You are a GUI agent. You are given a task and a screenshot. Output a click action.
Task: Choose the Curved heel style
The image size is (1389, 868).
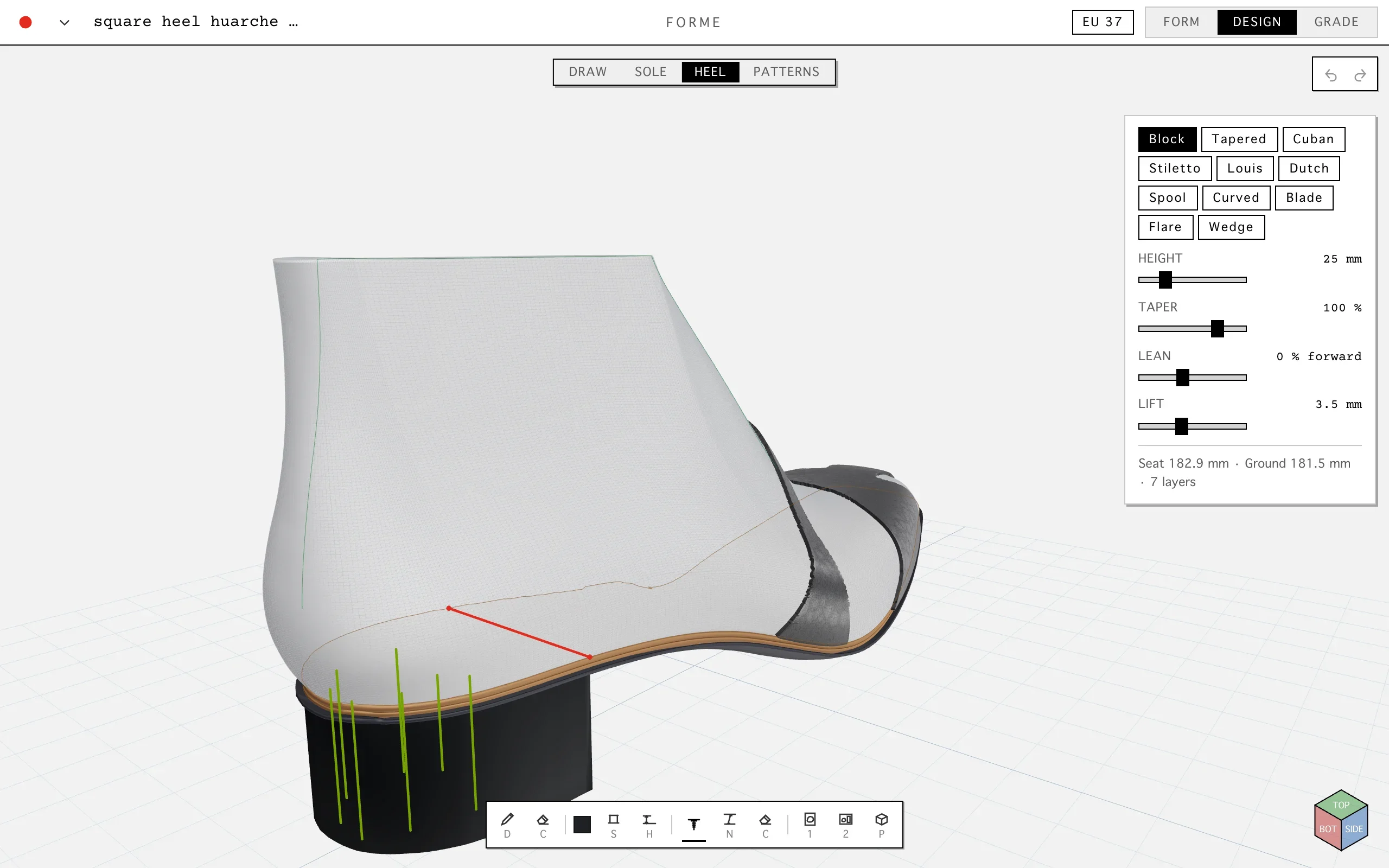coord(1236,197)
